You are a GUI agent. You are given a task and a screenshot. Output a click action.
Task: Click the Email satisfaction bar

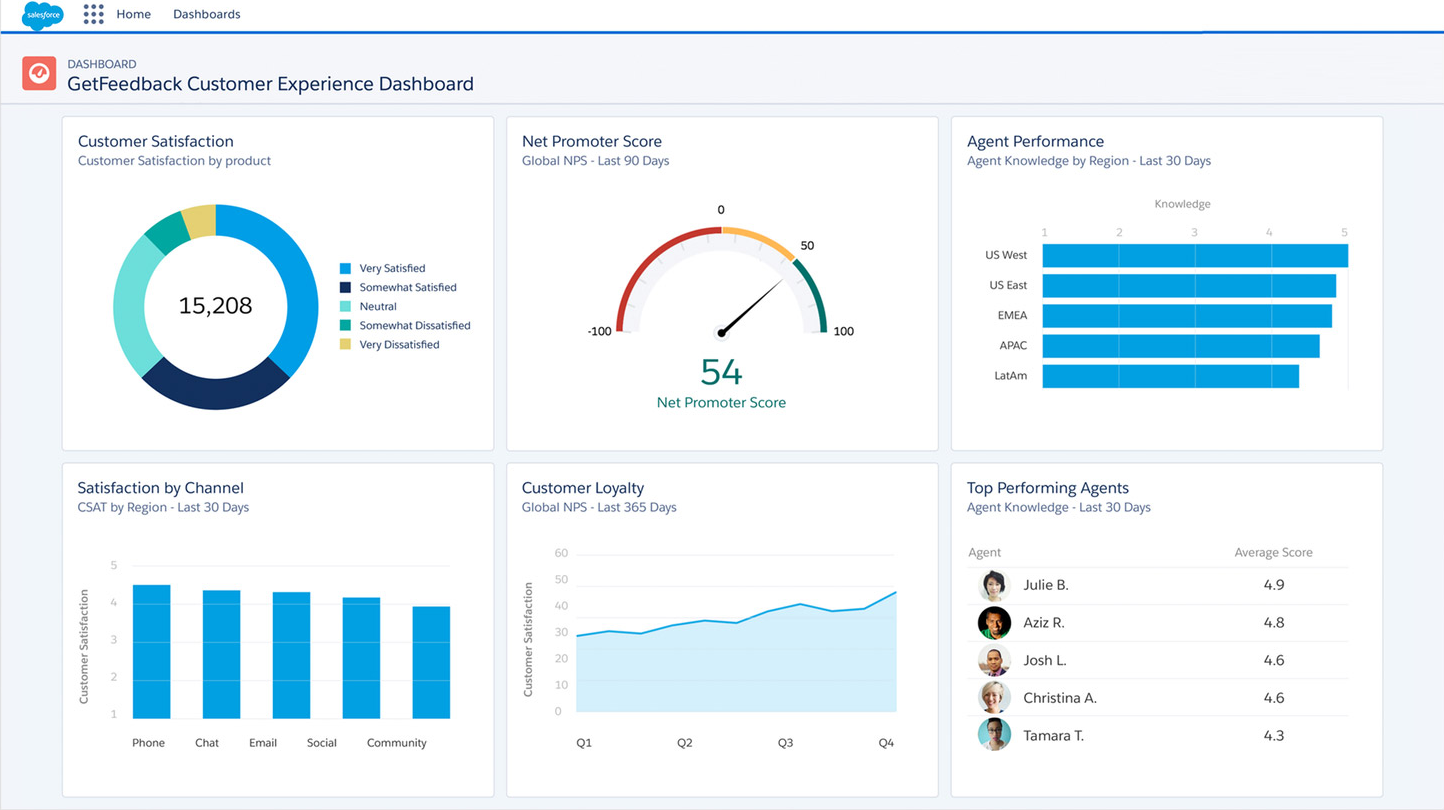292,655
